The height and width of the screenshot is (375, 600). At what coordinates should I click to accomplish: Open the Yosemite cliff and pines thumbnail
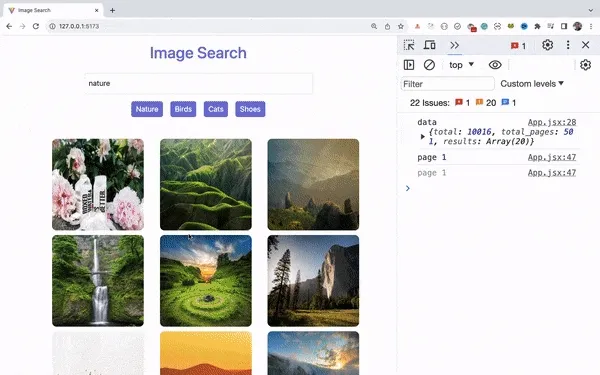pyautogui.click(x=313, y=281)
